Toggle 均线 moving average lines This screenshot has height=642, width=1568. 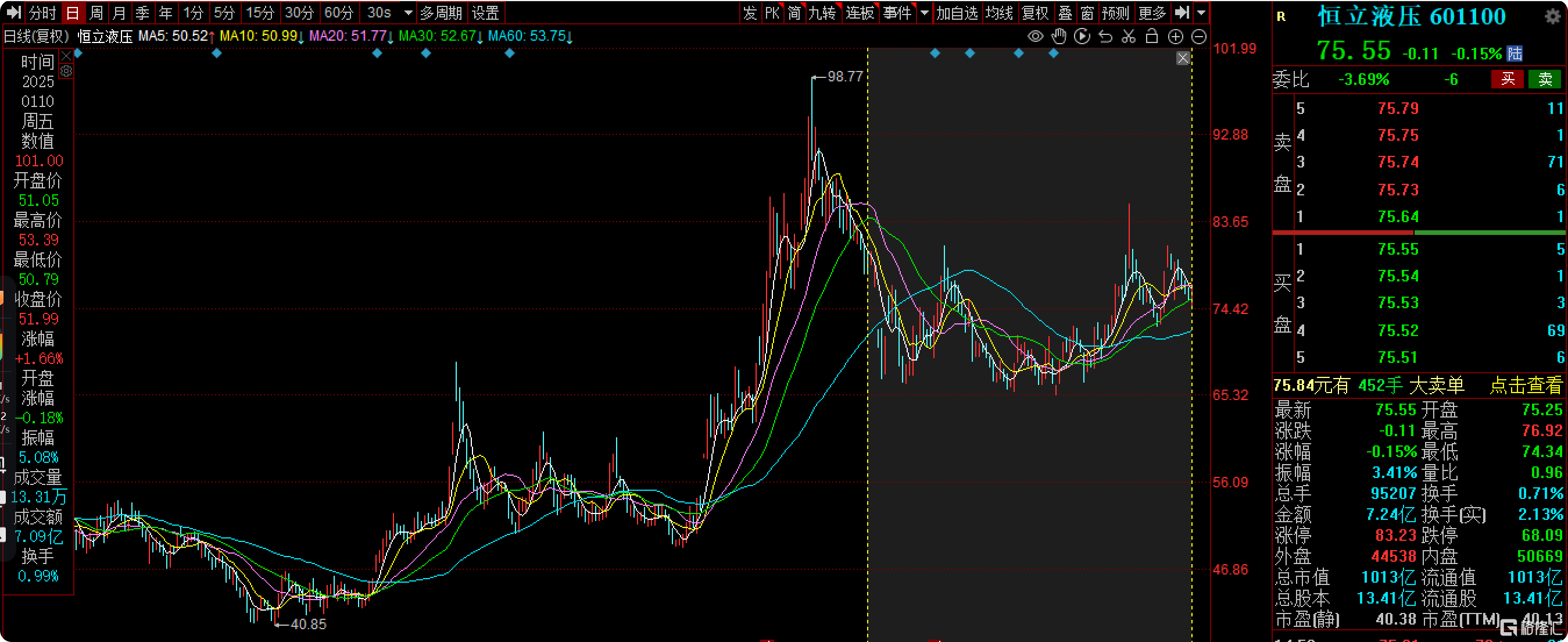[999, 12]
